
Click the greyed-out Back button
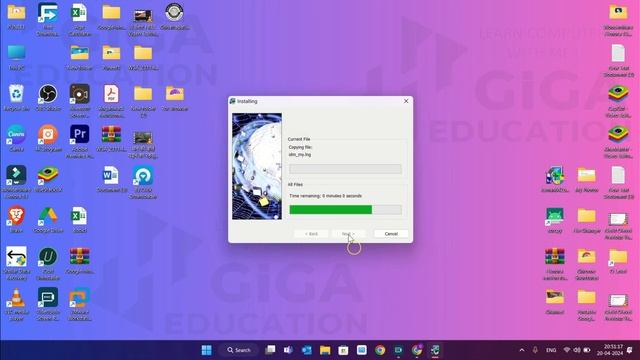[x=311, y=234]
